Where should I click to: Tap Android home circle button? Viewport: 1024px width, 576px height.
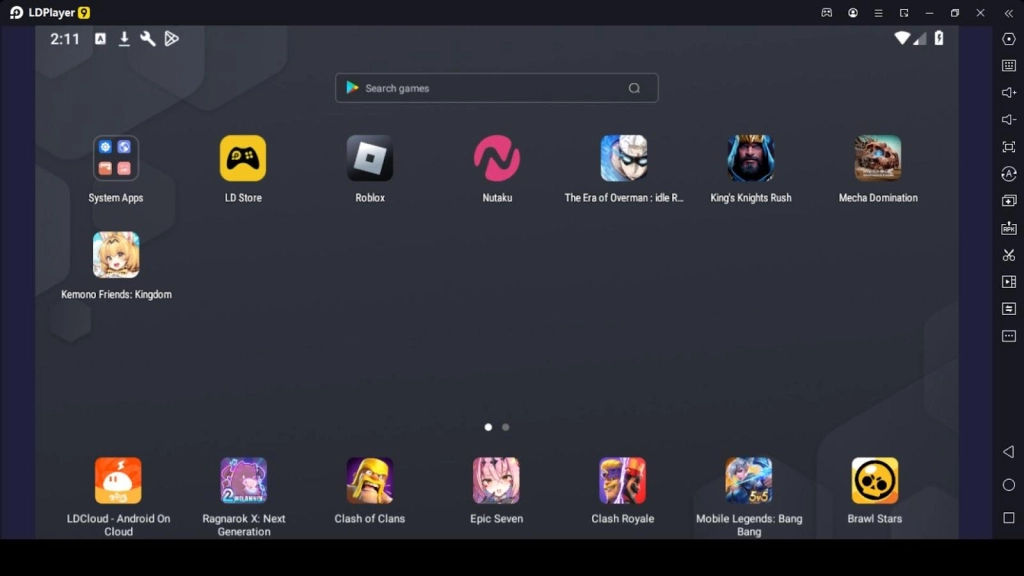tap(1008, 485)
